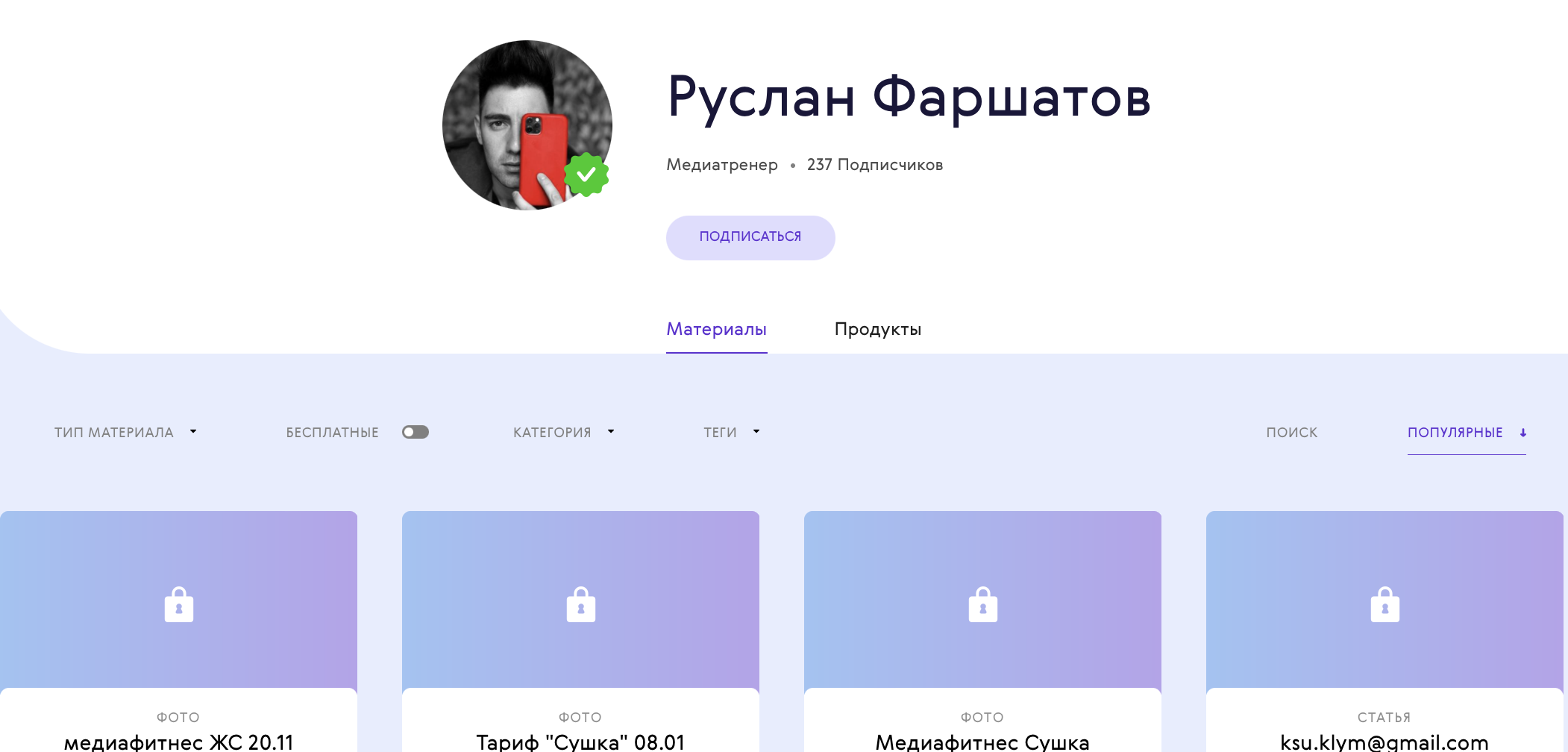This screenshot has height=752, width=1568.
Task: Sort by Популярные
Action: pos(1455,433)
